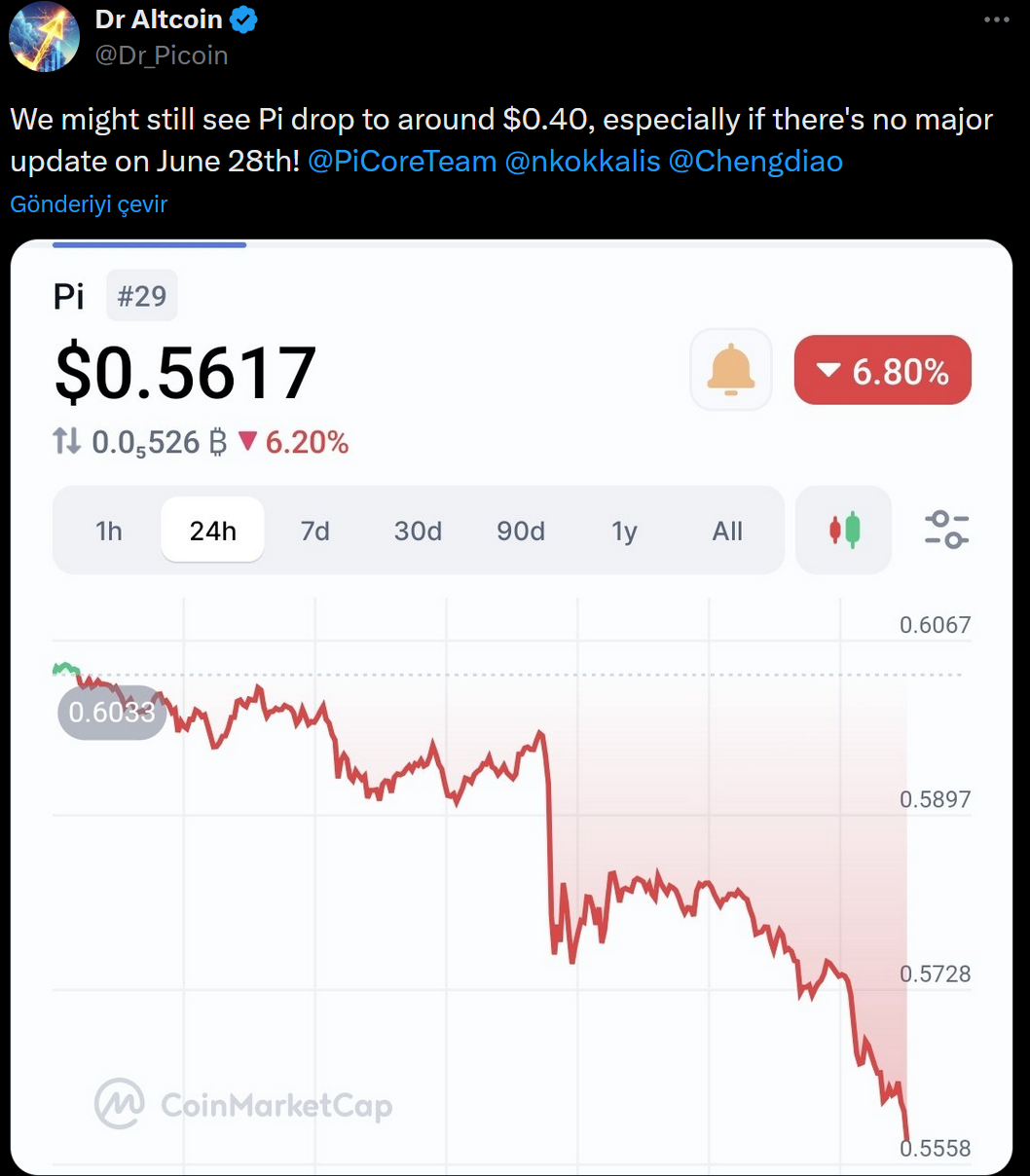Click the blue verified badge
Viewport: 1030px width, 1176px height.
[x=243, y=19]
